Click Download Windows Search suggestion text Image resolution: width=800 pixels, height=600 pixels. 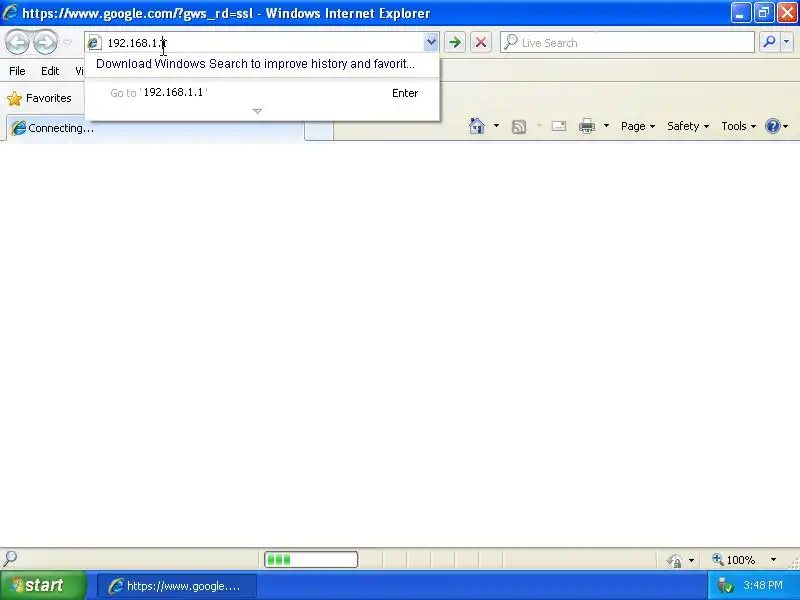click(x=255, y=64)
